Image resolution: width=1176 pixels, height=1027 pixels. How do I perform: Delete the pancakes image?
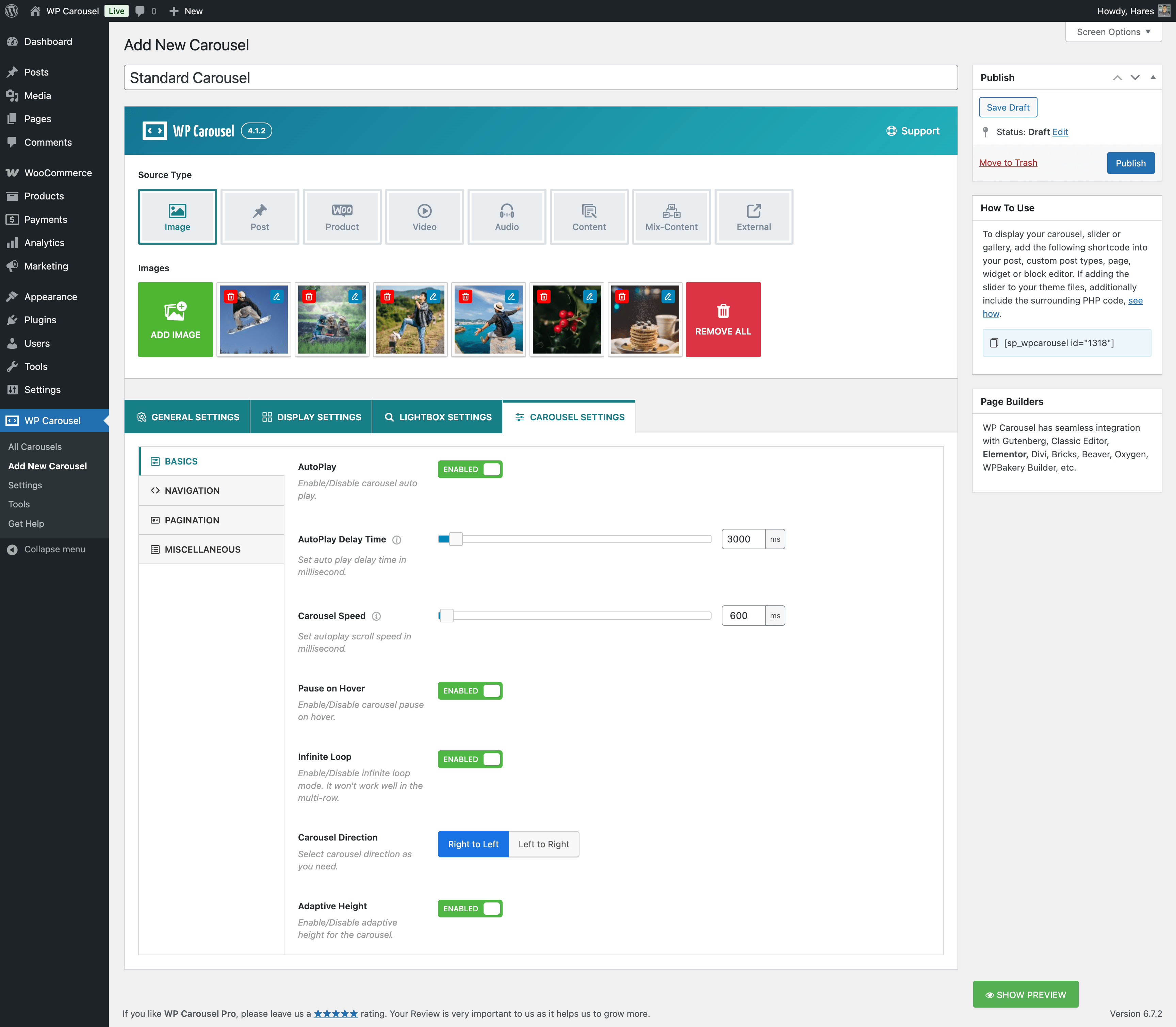(x=622, y=296)
